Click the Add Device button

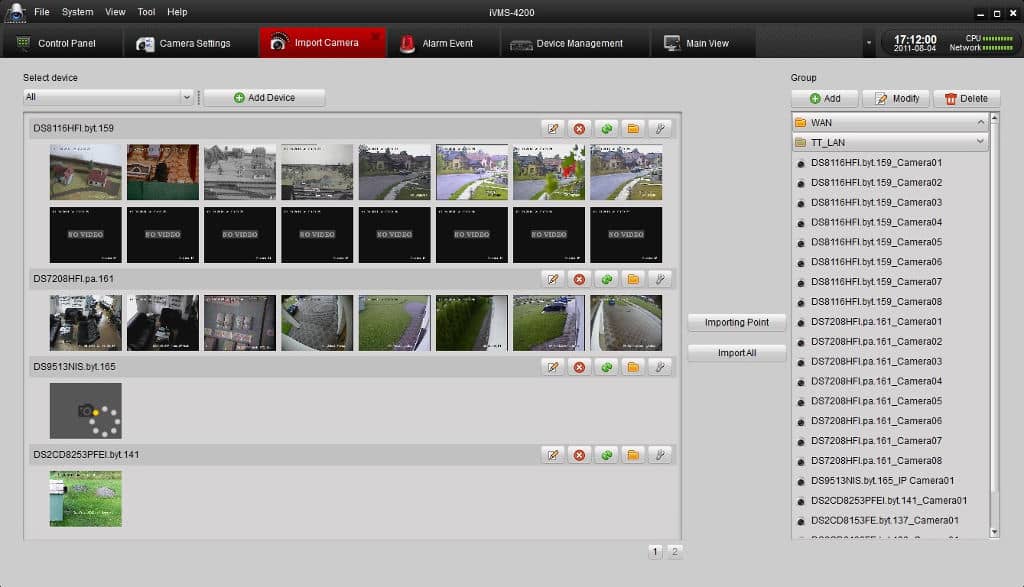pyautogui.click(x=264, y=97)
